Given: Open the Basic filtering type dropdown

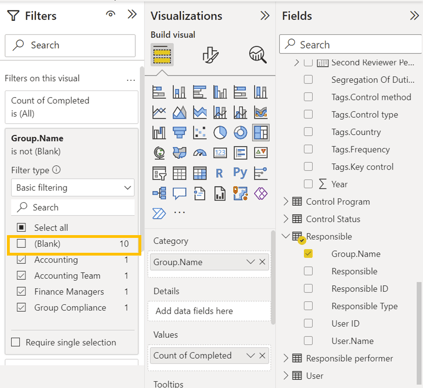Looking at the screenshot, I should [73, 188].
